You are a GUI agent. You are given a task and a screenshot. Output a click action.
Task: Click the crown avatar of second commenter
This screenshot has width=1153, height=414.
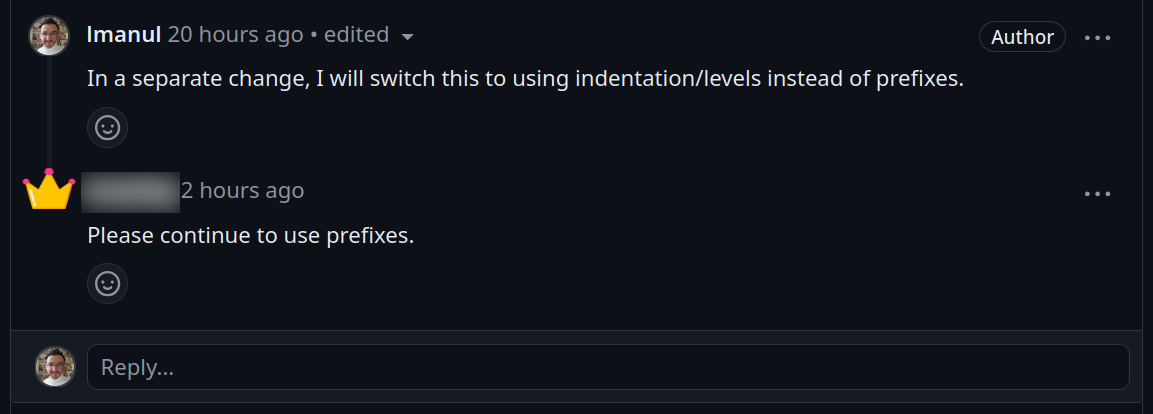[x=49, y=189]
